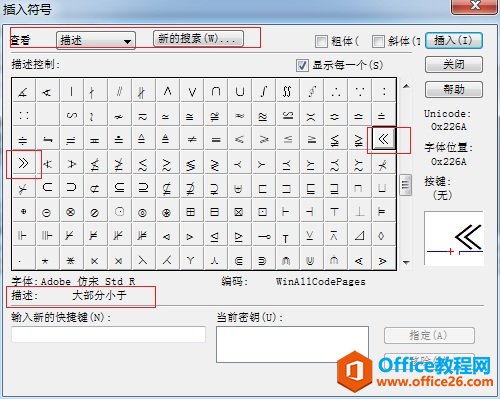Click the 插入(I) button
Viewport: 500px width, 399px height.
(454, 41)
